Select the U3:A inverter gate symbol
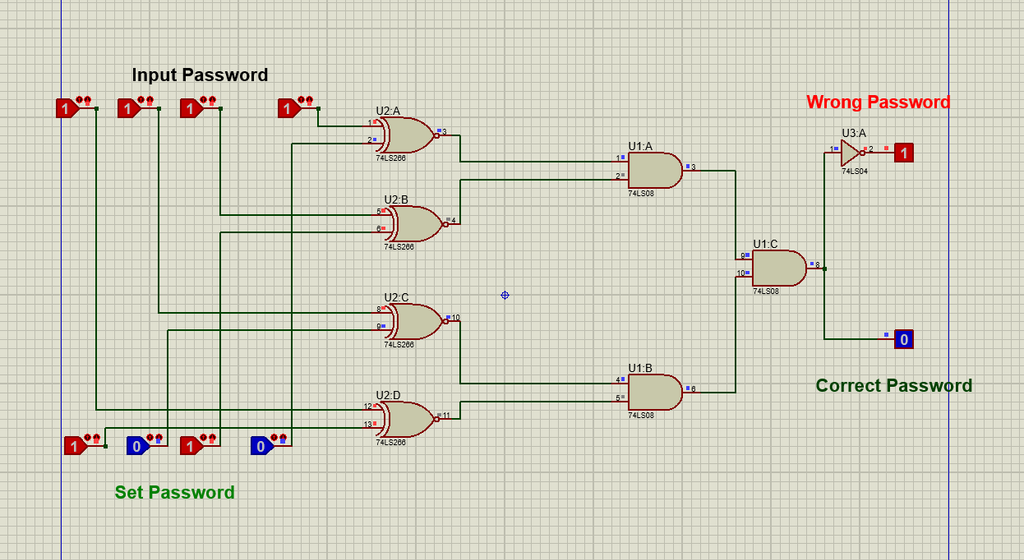 click(852, 153)
